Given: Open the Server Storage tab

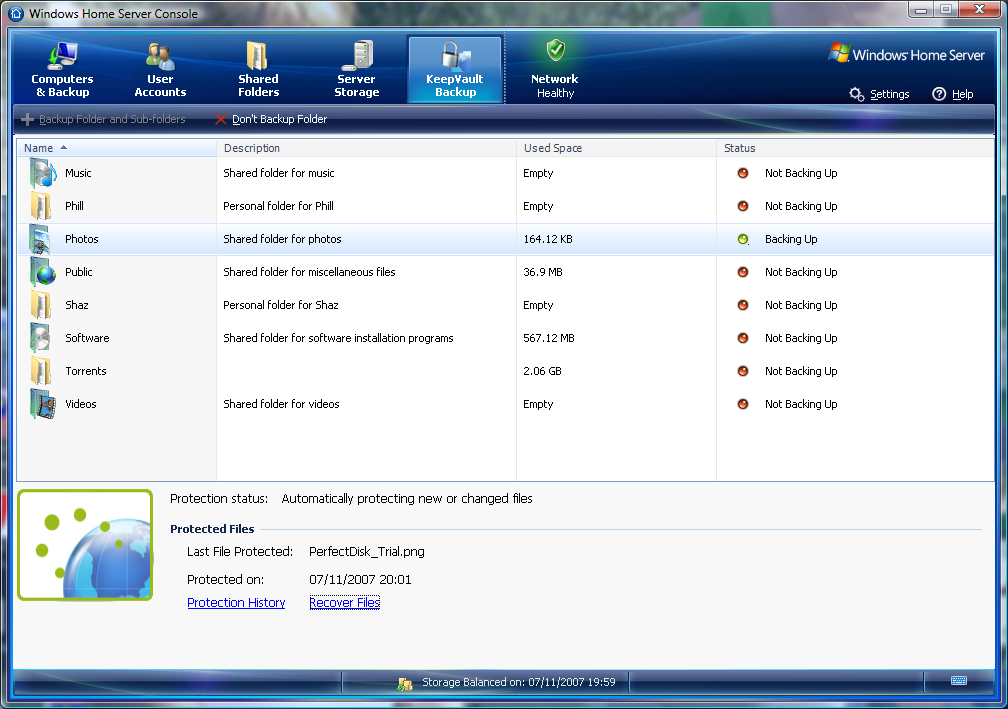Looking at the screenshot, I should pos(357,69).
